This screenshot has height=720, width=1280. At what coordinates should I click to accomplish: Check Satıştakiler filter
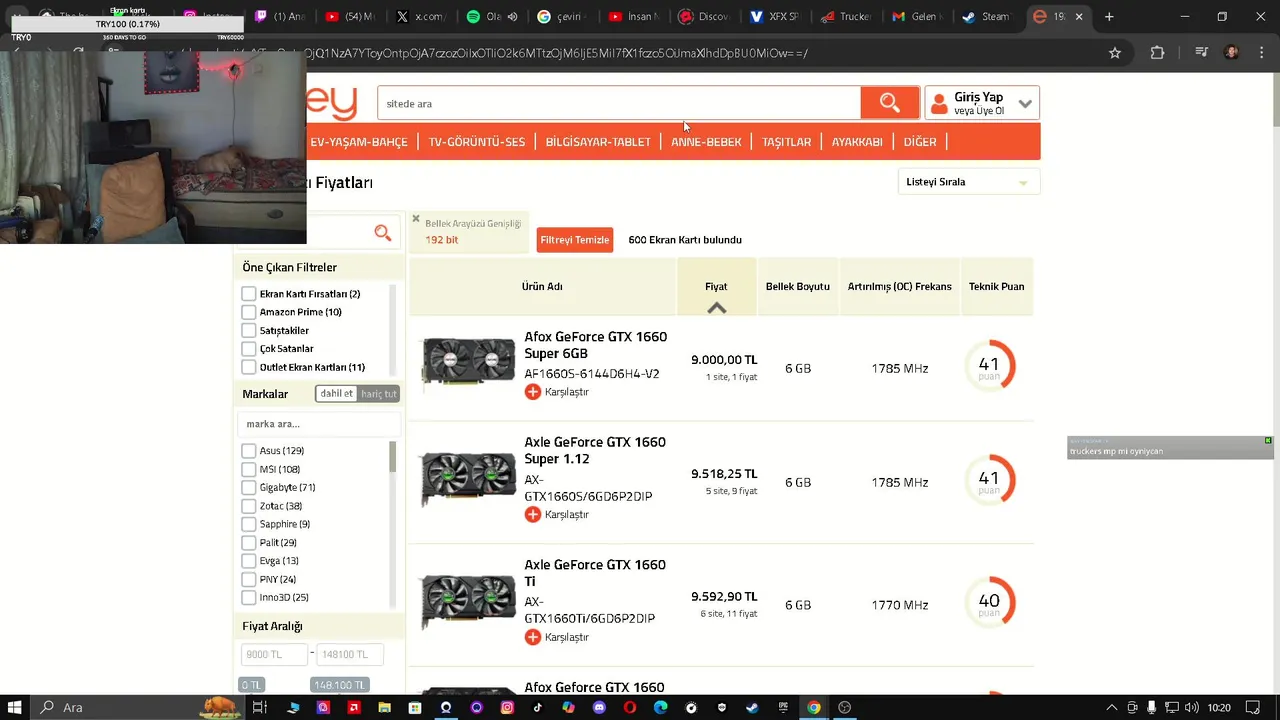pyautogui.click(x=249, y=330)
